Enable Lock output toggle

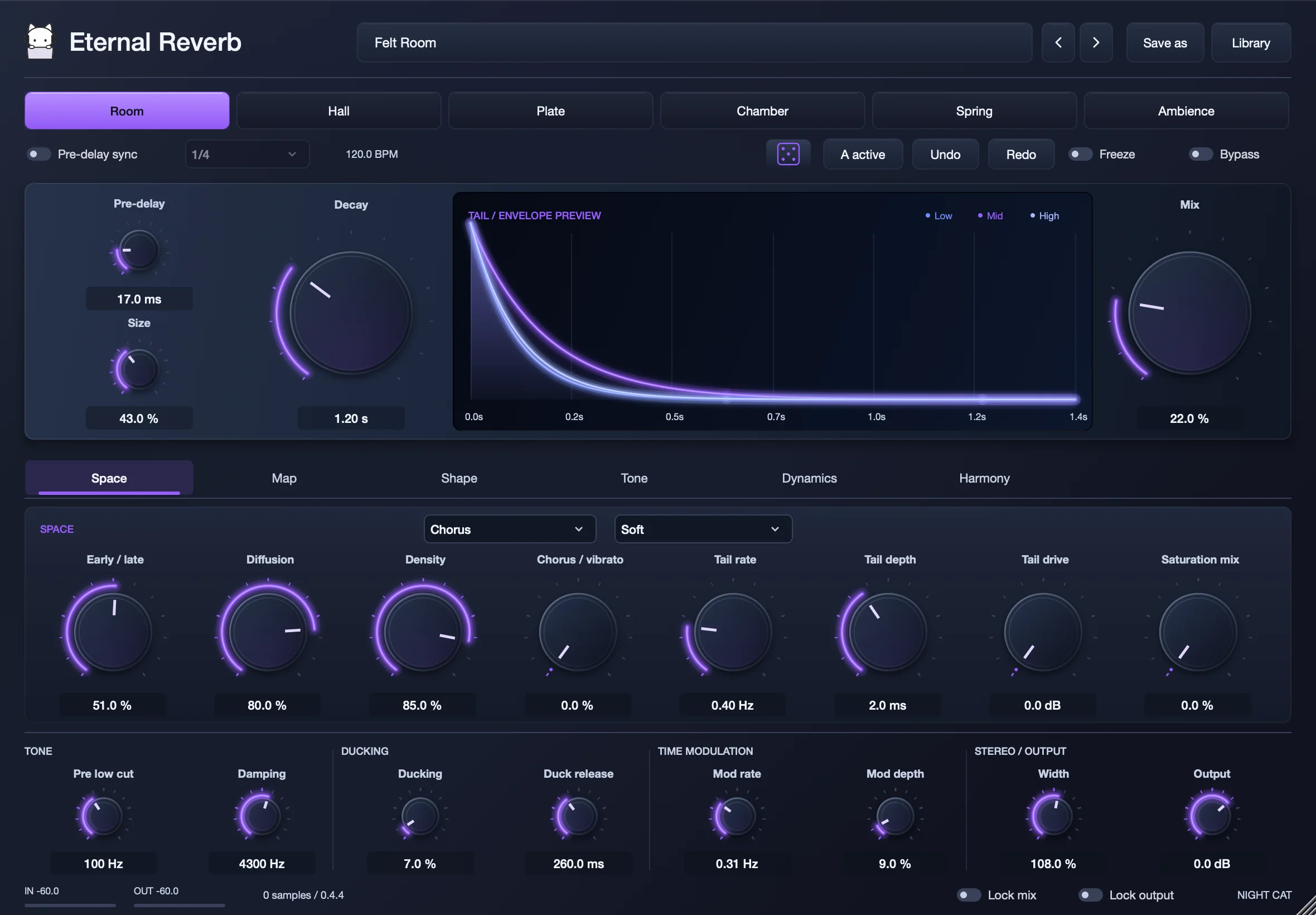coord(1090,895)
